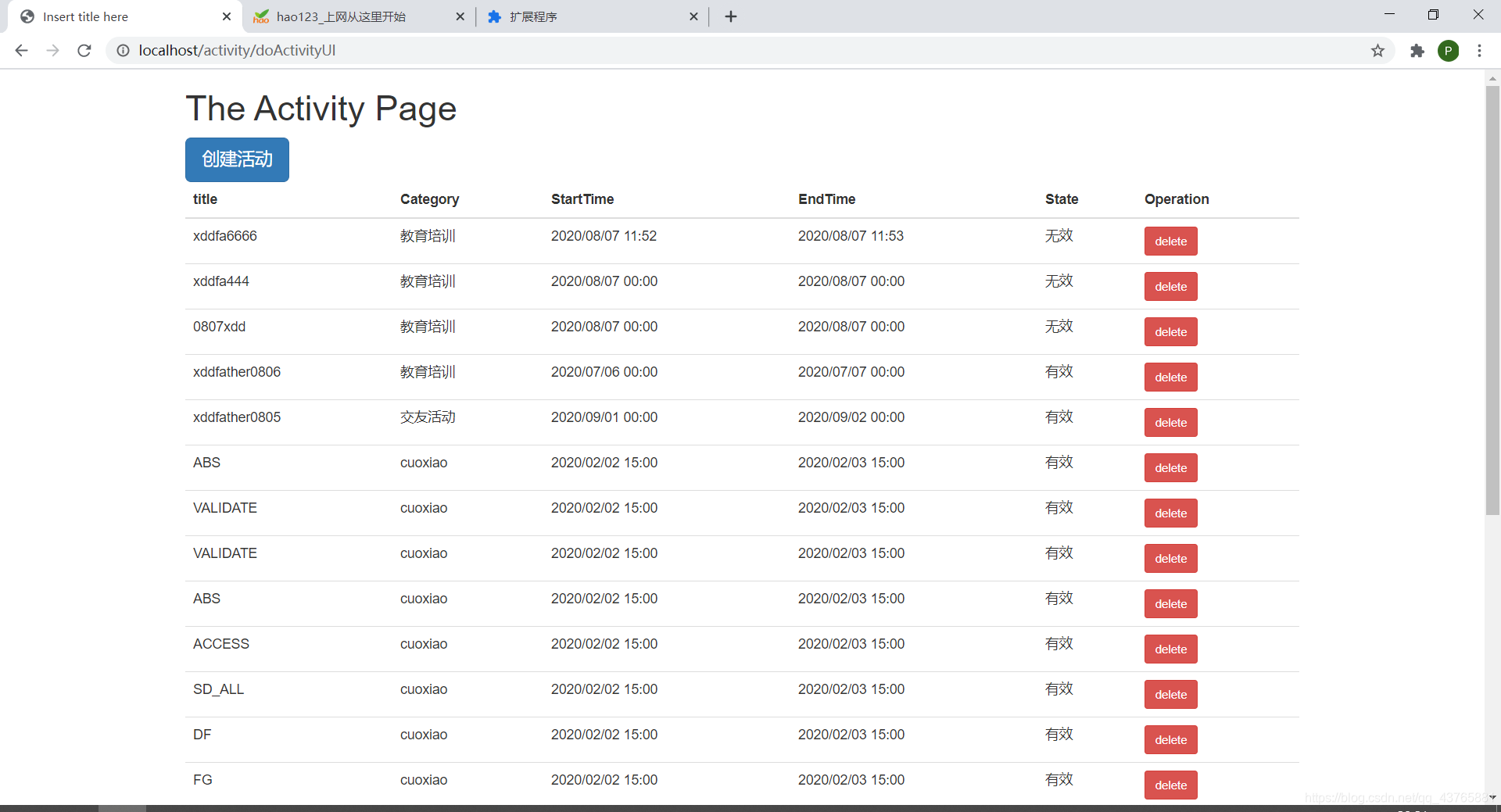Delete the xddfa6666 activity
Image resolution: width=1501 pixels, height=812 pixels.
tap(1170, 241)
